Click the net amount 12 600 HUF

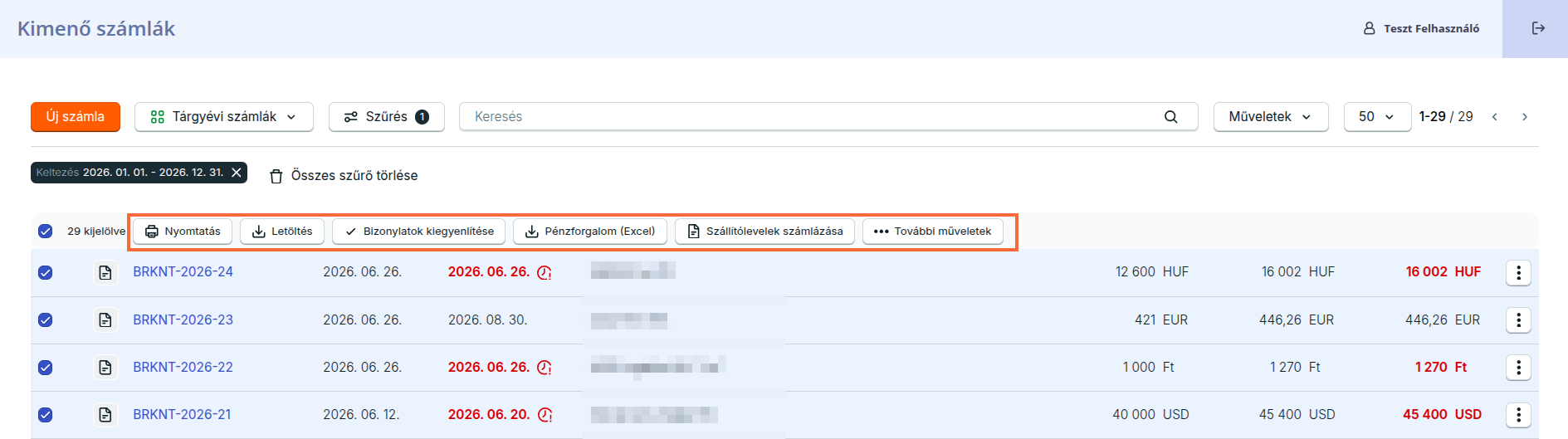[1152, 272]
